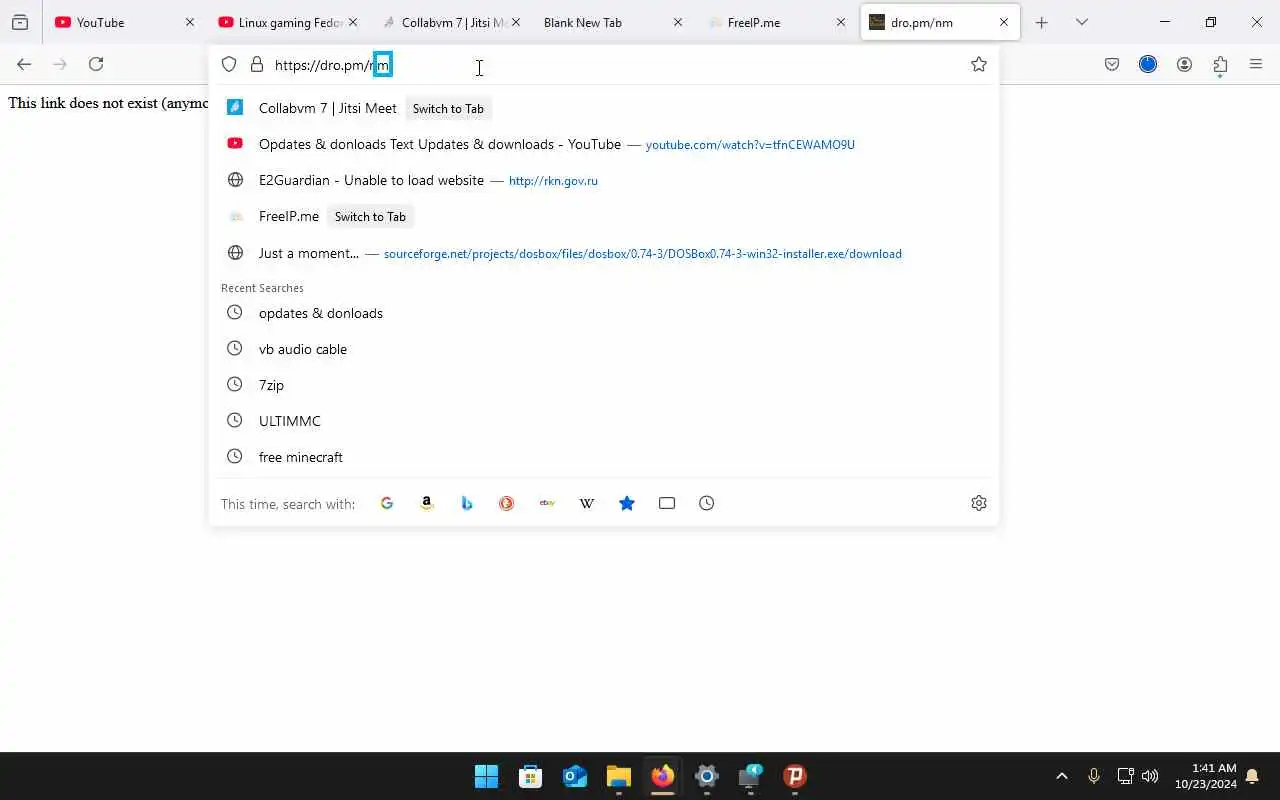This screenshot has height=800, width=1280.
Task: Select recent search 7zip
Action: pyautogui.click(x=603, y=385)
